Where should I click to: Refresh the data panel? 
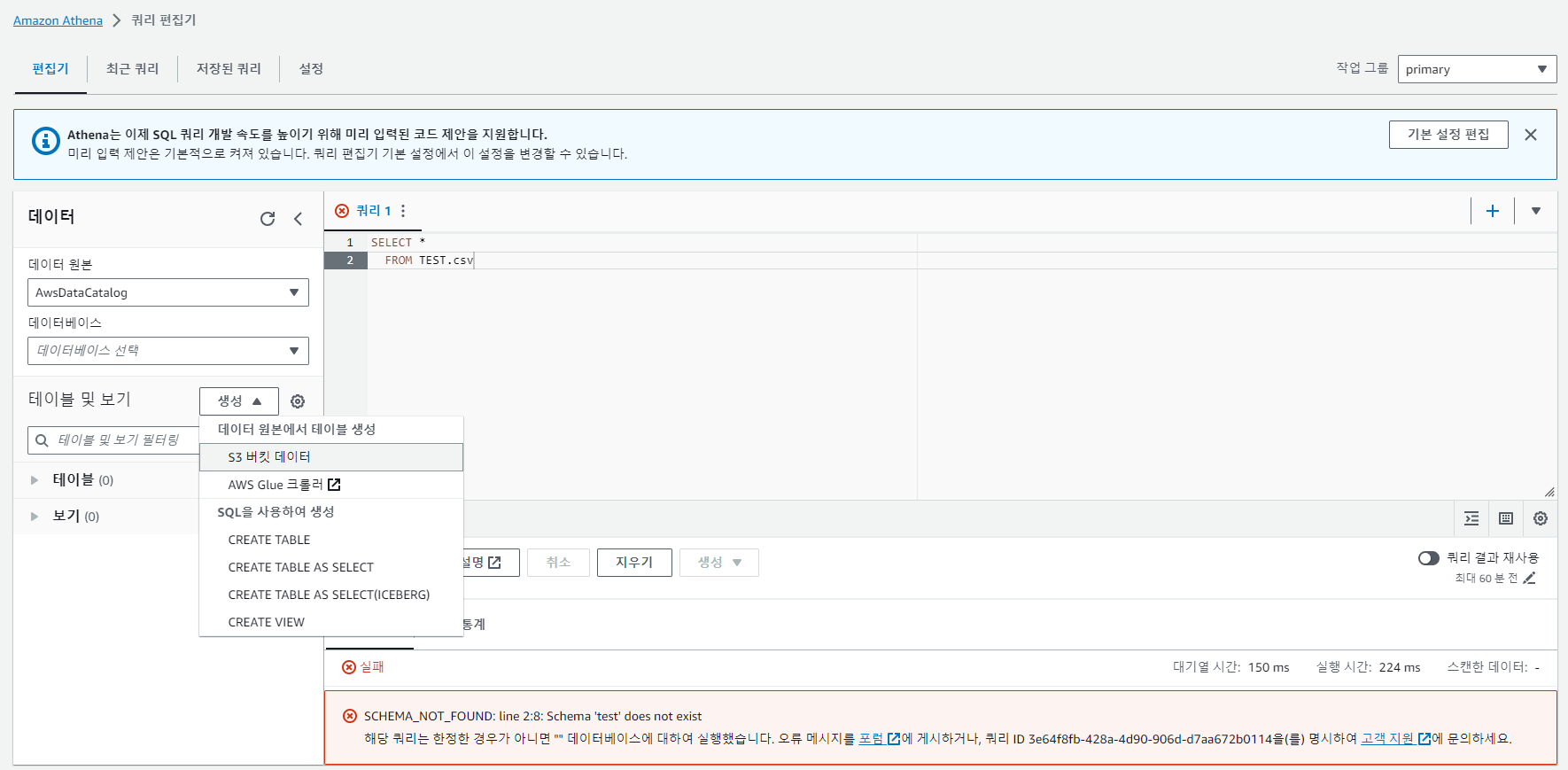[268, 219]
